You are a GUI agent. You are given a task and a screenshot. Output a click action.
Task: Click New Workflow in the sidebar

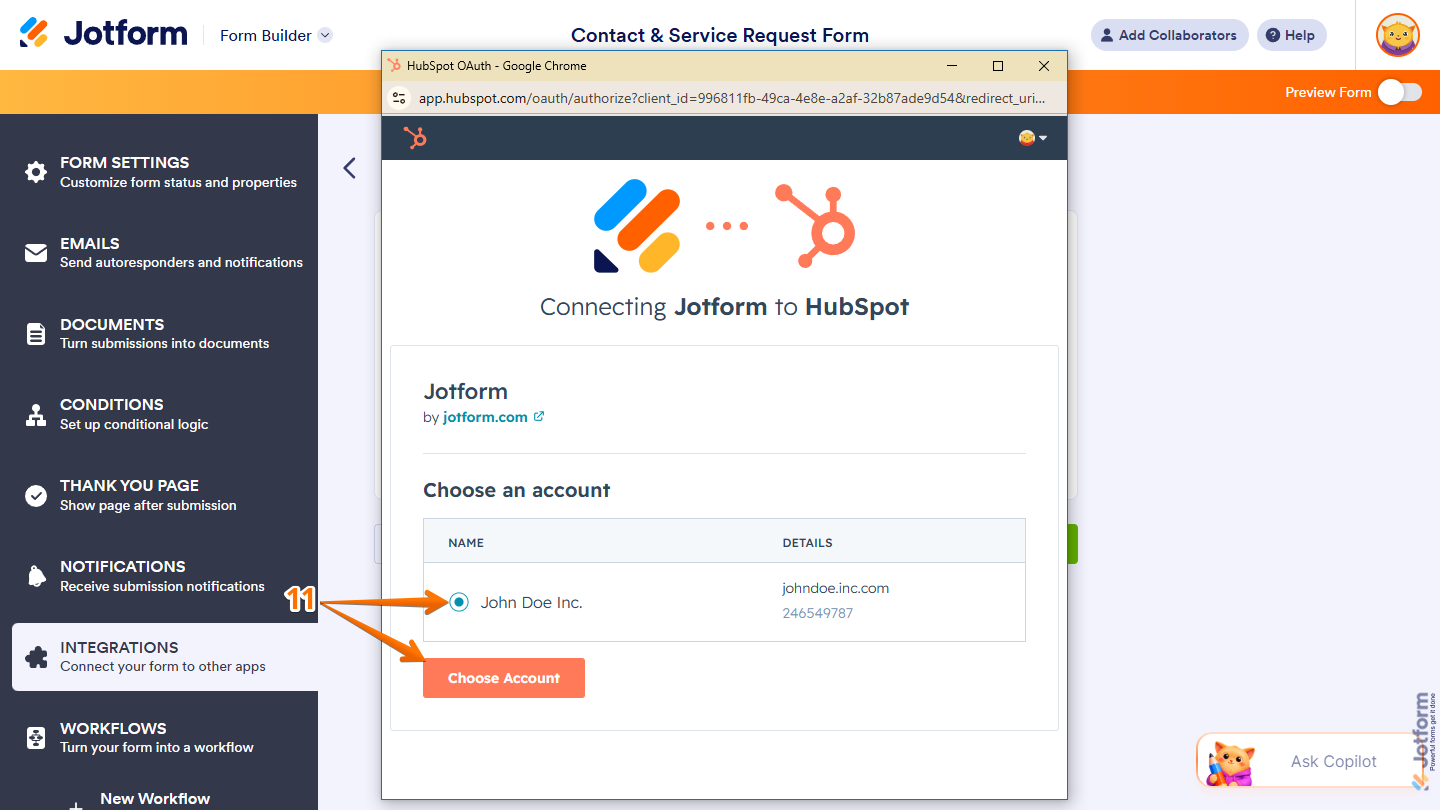pos(155,798)
